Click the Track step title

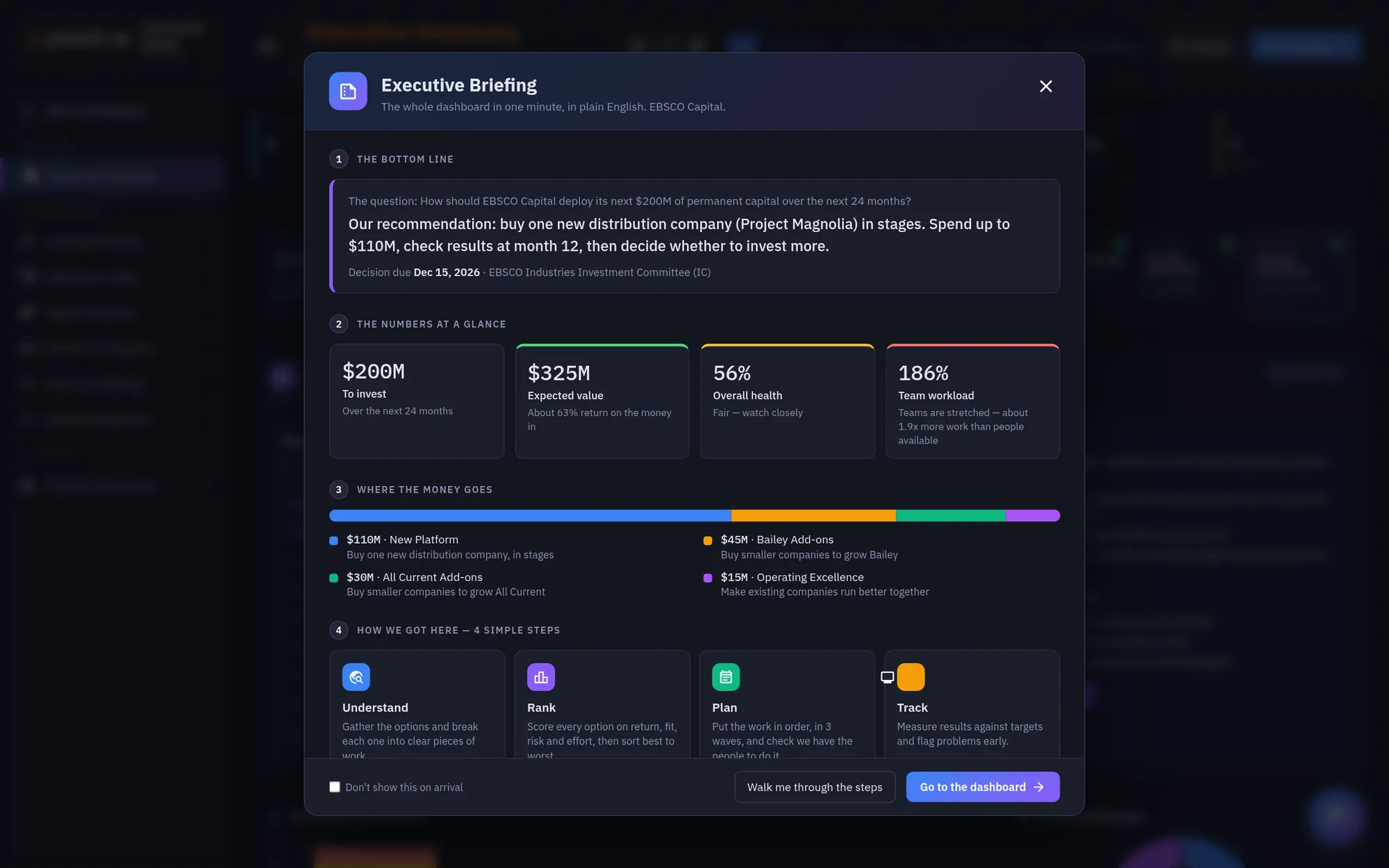[912, 708]
